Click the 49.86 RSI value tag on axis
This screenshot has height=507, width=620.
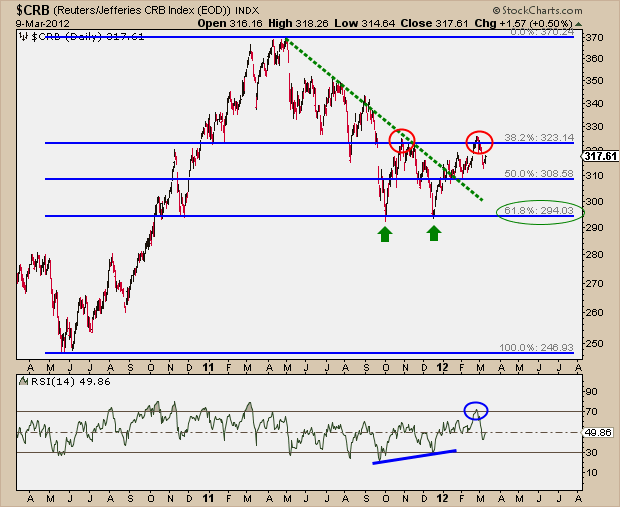pos(598,432)
